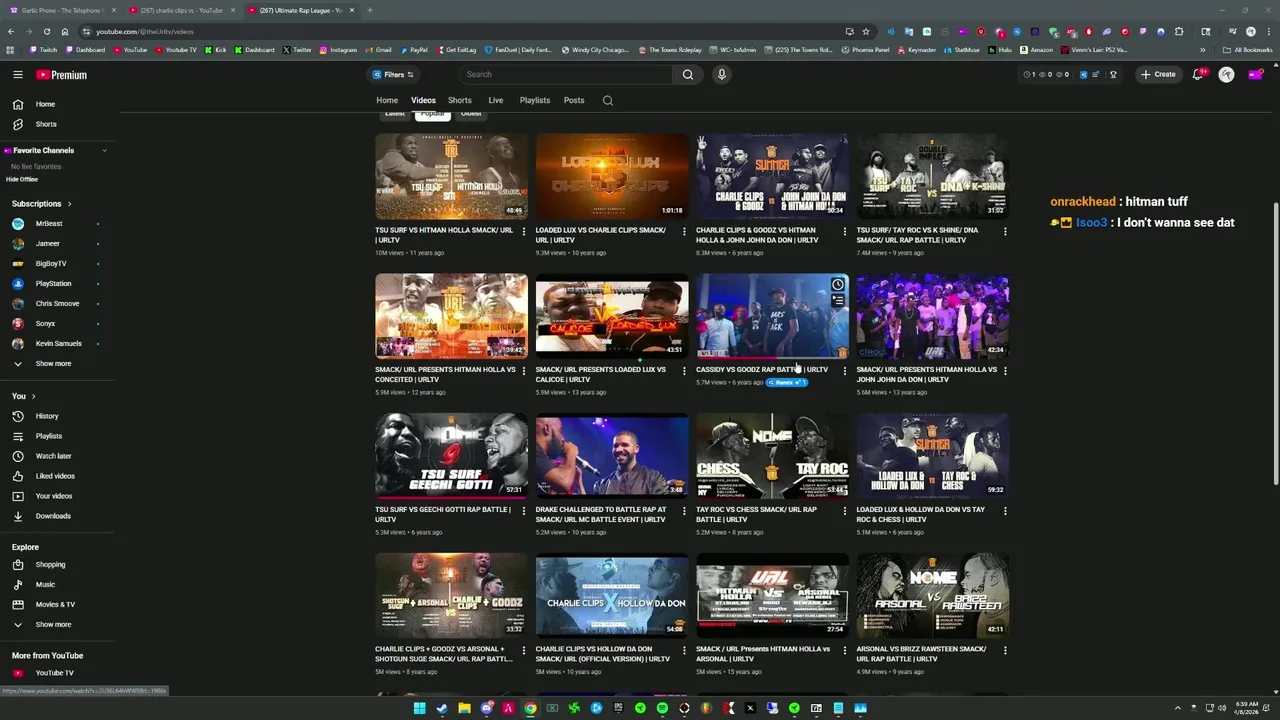Play Drake Challenged to Battle Rap thumbnail

pyautogui.click(x=612, y=455)
